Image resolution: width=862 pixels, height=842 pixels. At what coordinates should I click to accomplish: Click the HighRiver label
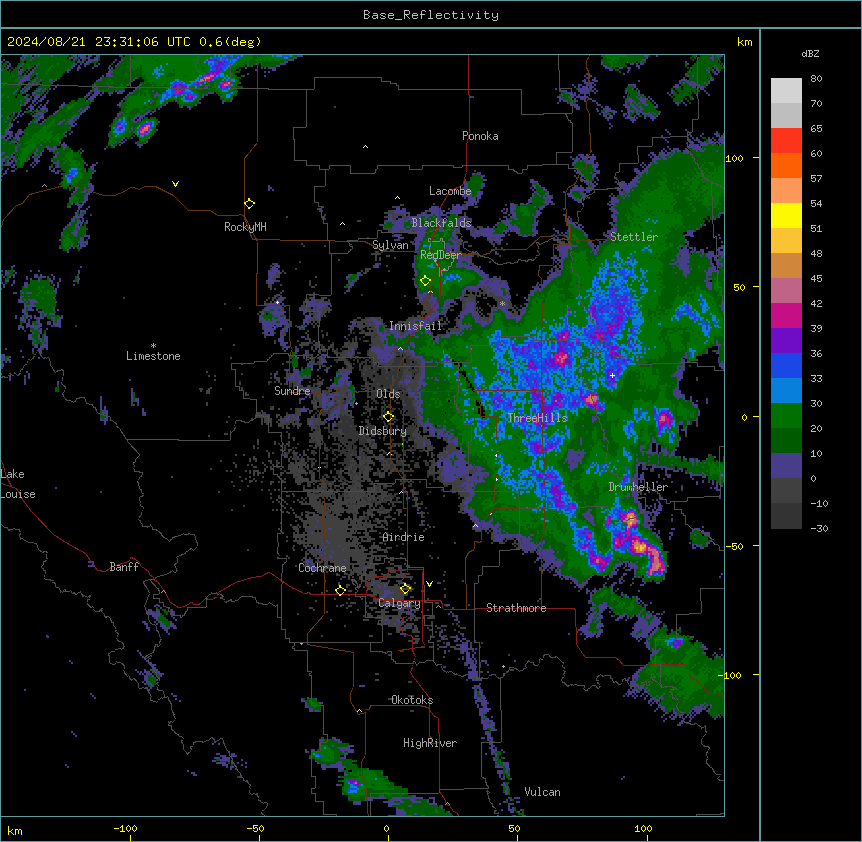point(430,743)
